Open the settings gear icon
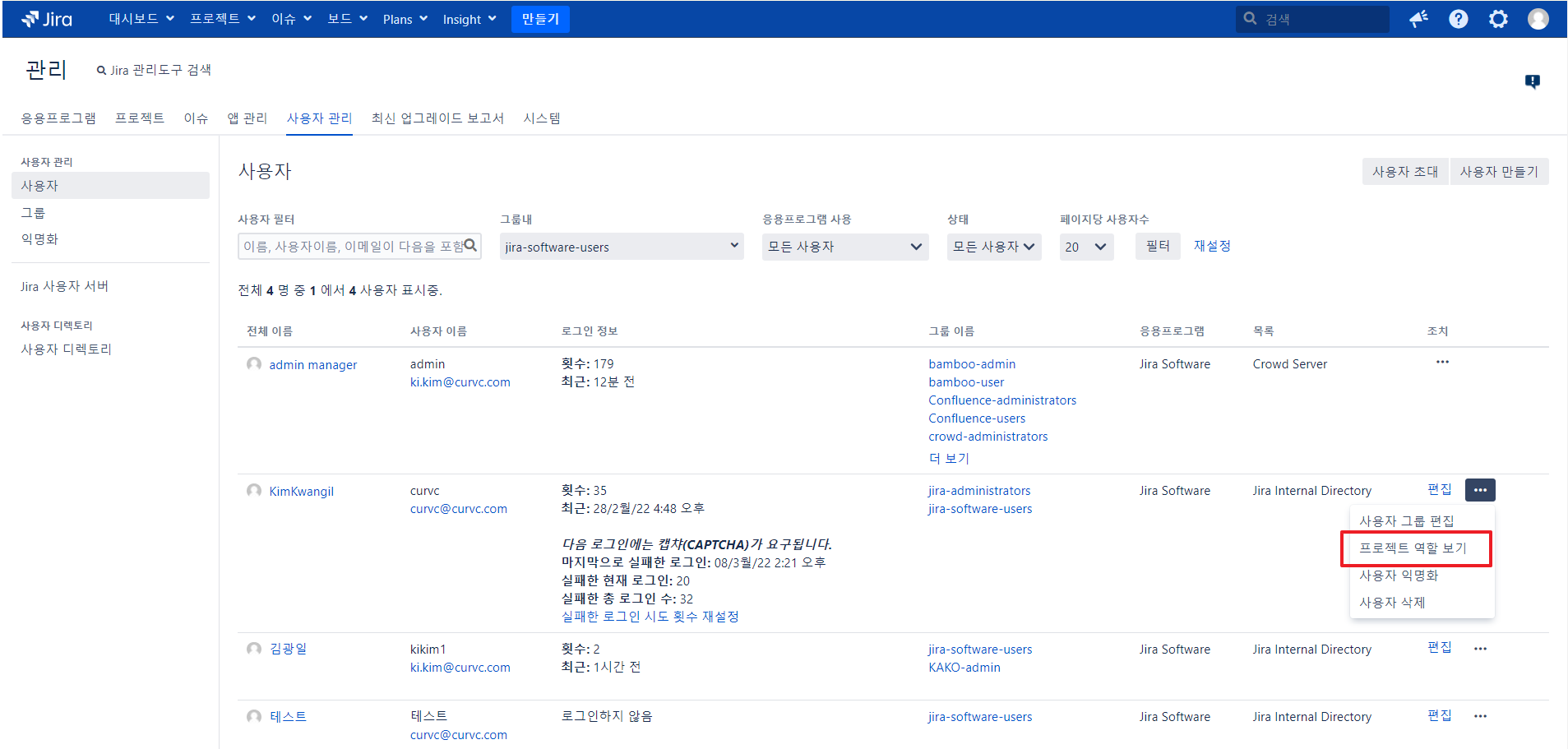 pyautogui.click(x=1498, y=19)
